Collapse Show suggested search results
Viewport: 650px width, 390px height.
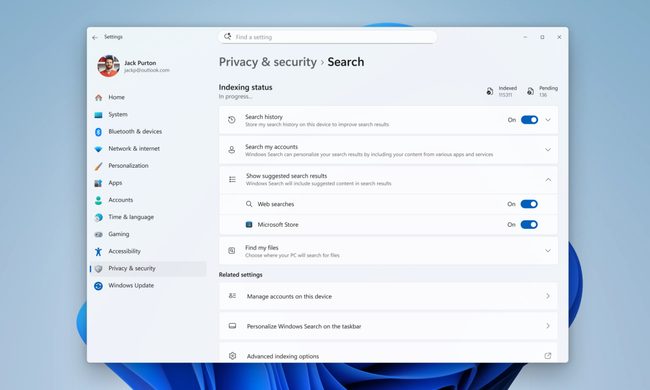pos(548,179)
